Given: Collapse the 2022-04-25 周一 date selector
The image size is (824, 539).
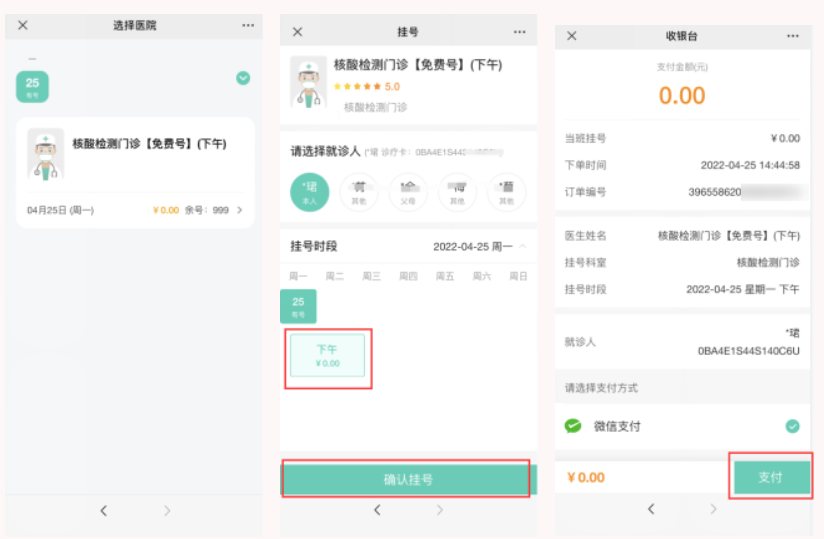Looking at the screenshot, I should (523, 246).
